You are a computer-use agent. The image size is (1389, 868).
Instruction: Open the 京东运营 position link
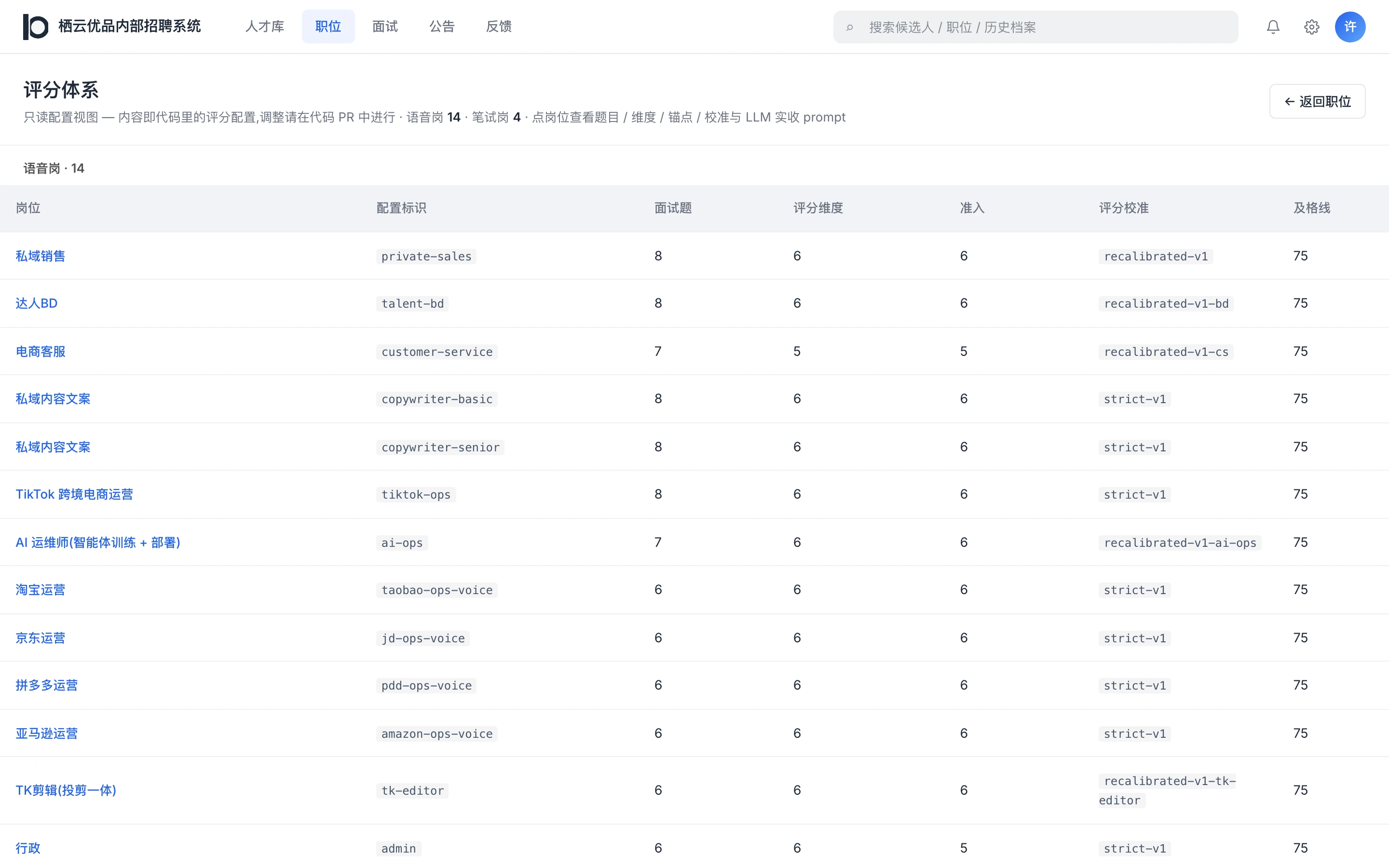click(40, 638)
